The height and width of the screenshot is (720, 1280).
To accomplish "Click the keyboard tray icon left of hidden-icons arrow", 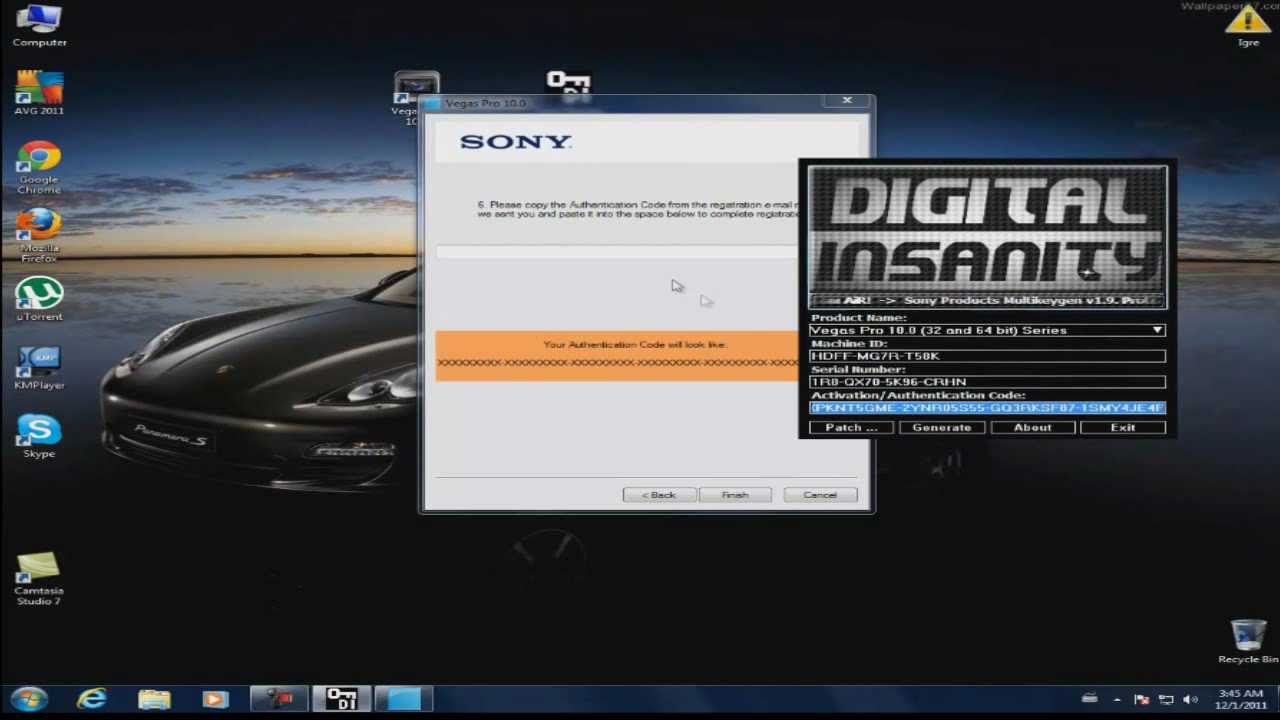I will coord(1090,699).
